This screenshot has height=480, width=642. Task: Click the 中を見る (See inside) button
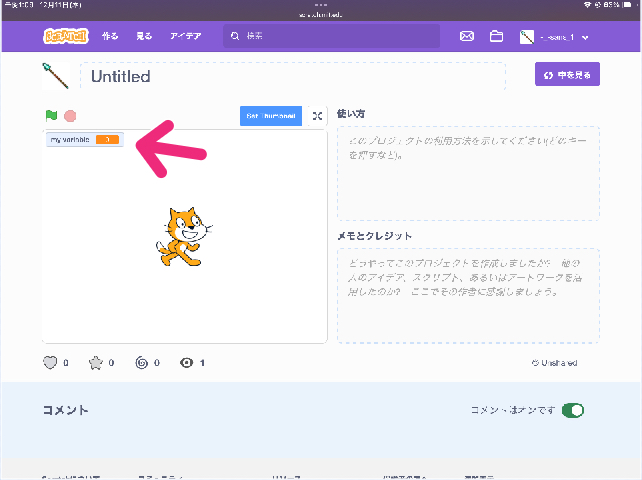coord(567,75)
